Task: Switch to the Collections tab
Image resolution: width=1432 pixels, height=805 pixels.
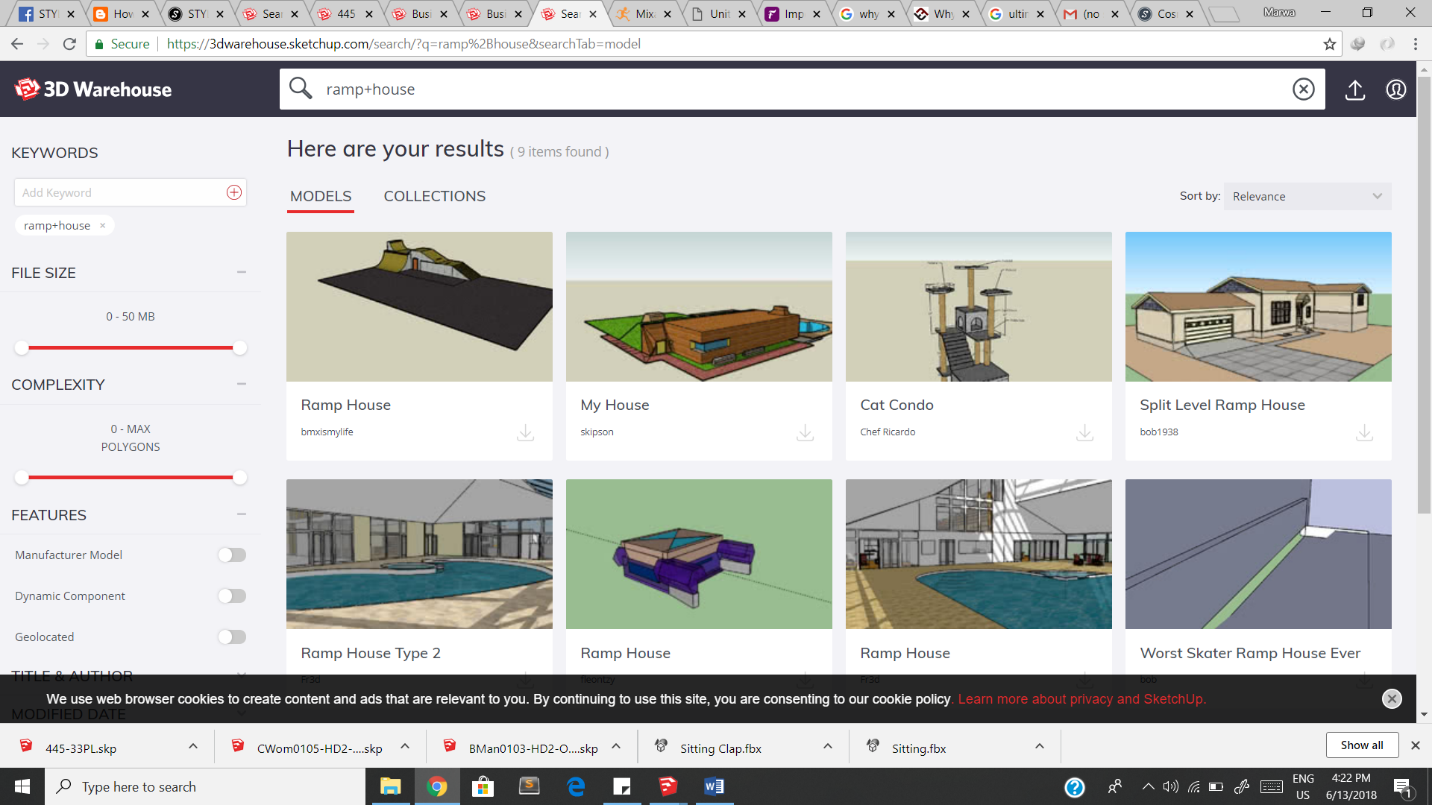Action: click(435, 196)
